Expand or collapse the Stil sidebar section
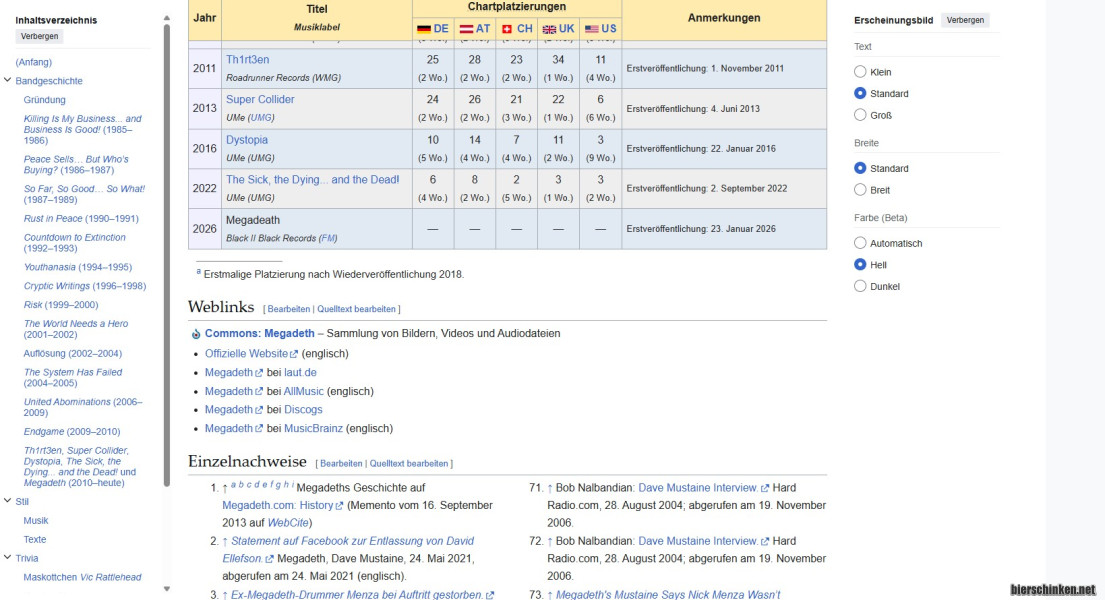 [8, 501]
